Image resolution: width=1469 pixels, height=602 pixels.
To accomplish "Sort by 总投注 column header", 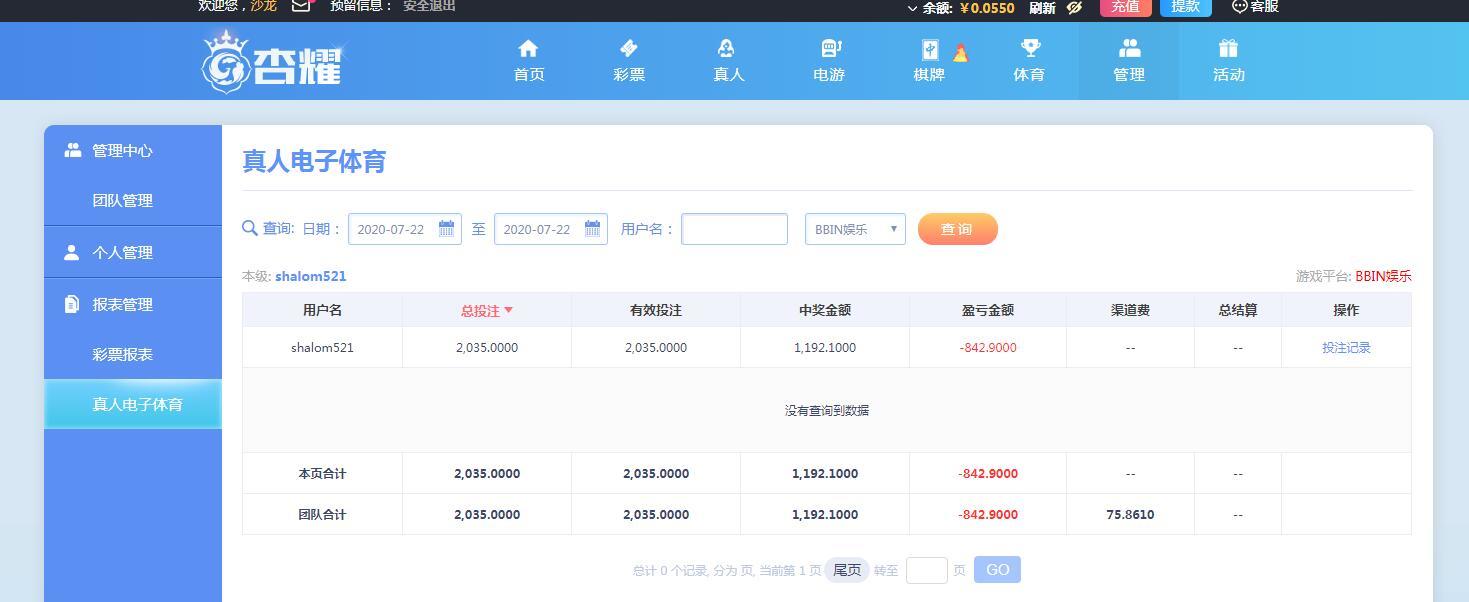I will 486,310.
